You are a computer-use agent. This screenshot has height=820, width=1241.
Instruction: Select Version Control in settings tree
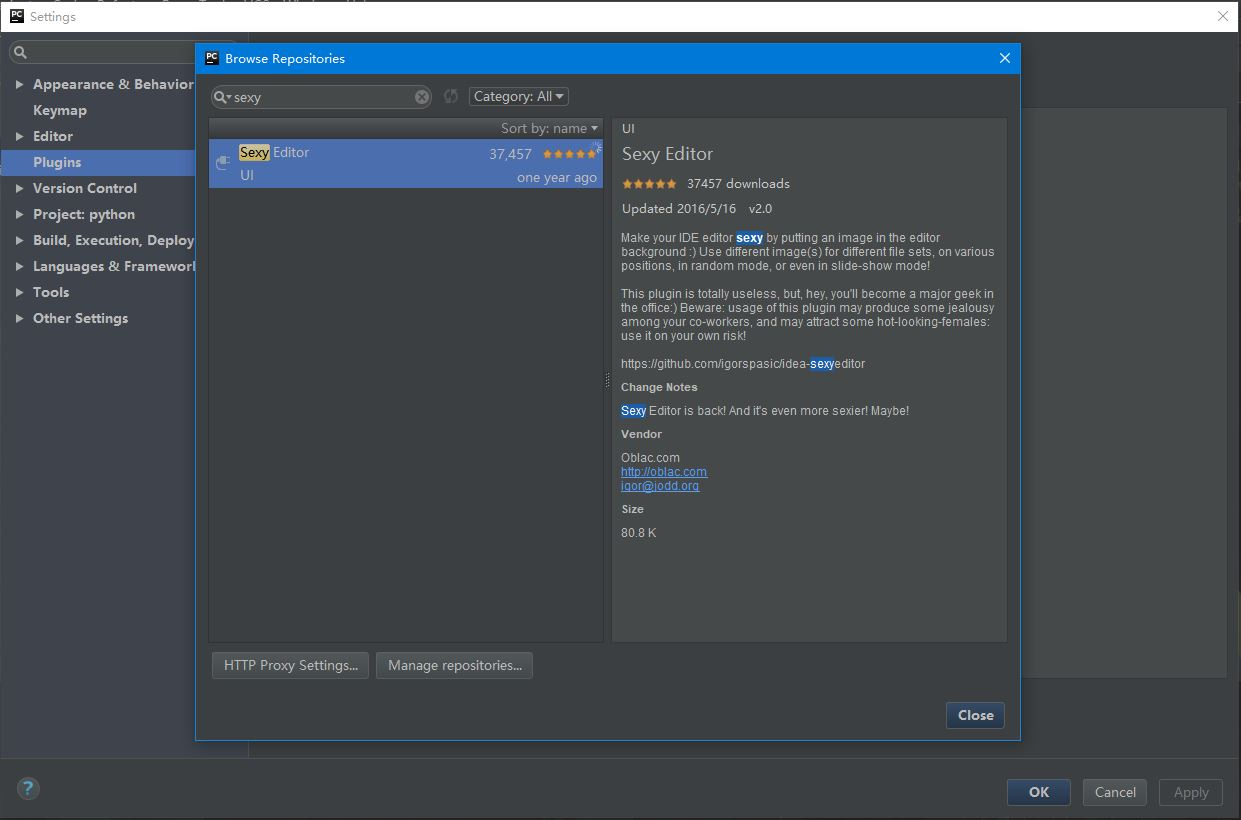(85, 188)
